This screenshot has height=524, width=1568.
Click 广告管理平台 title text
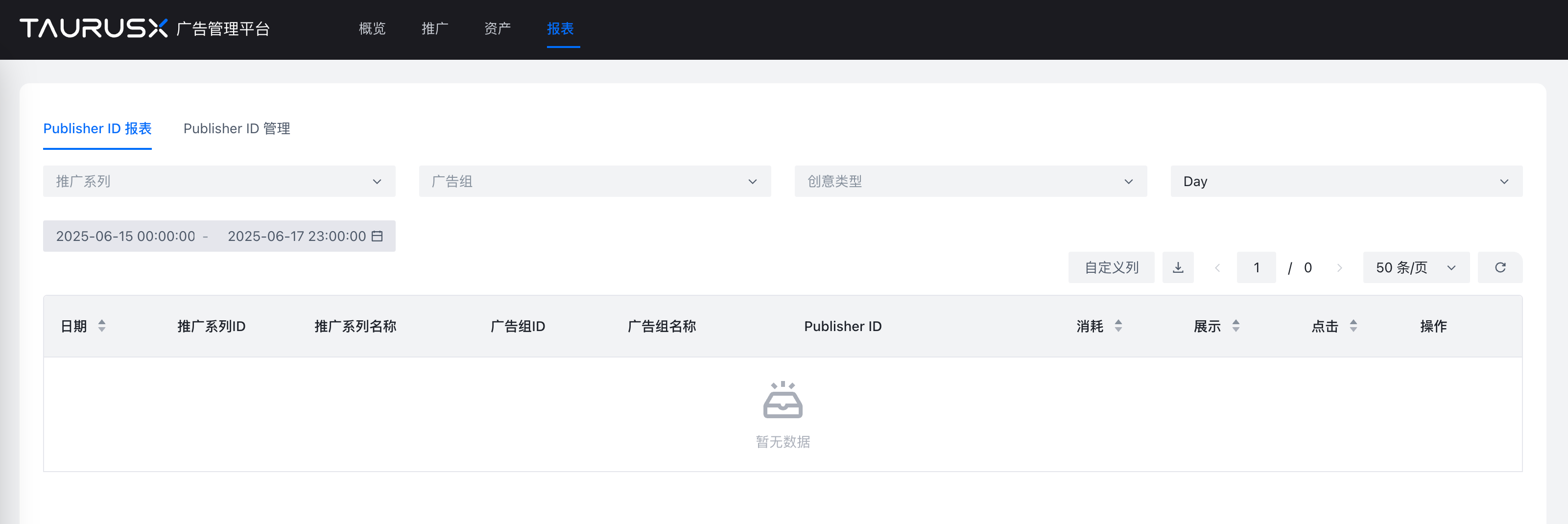pos(223,28)
